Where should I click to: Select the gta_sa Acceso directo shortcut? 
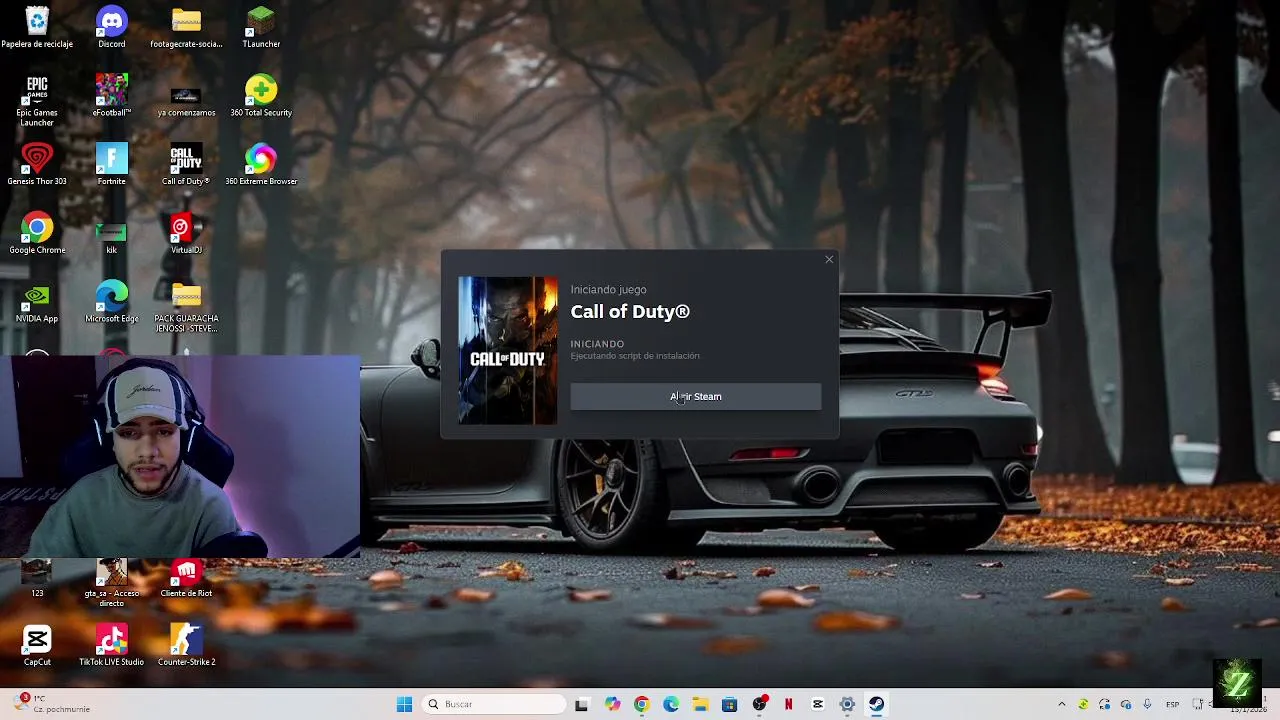[112, 582]
